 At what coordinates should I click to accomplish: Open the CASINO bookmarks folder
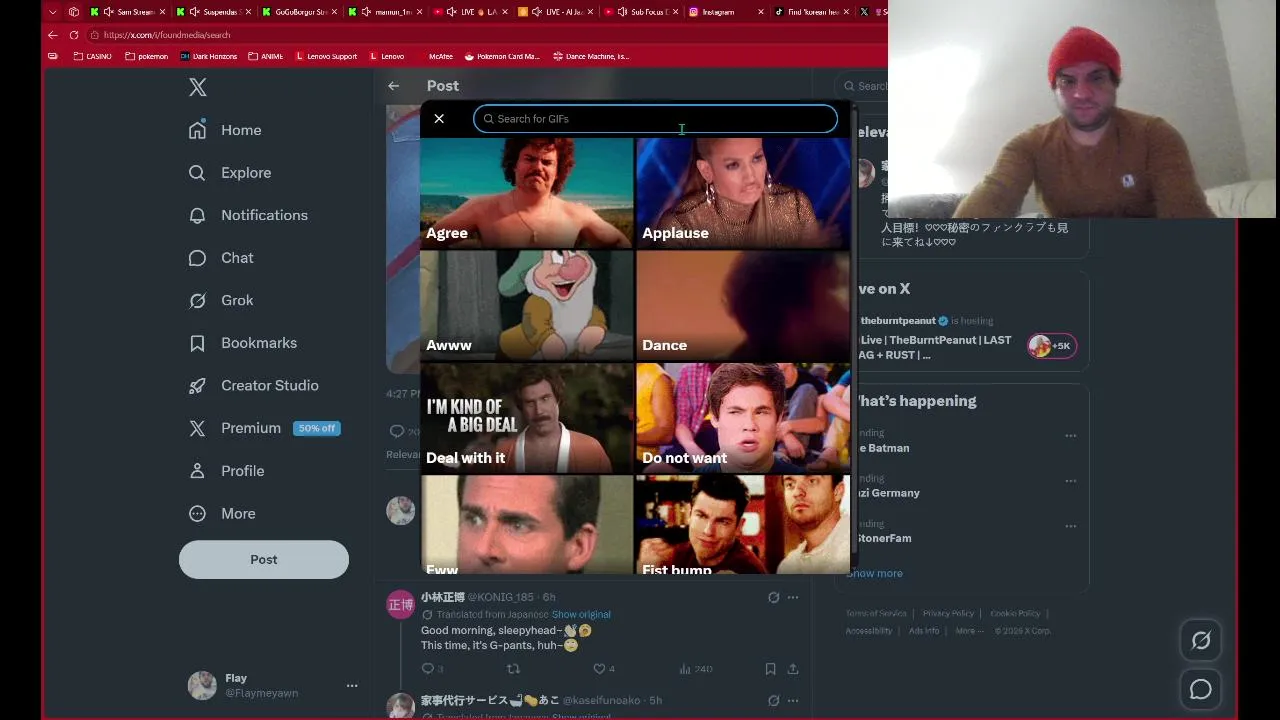94,56
